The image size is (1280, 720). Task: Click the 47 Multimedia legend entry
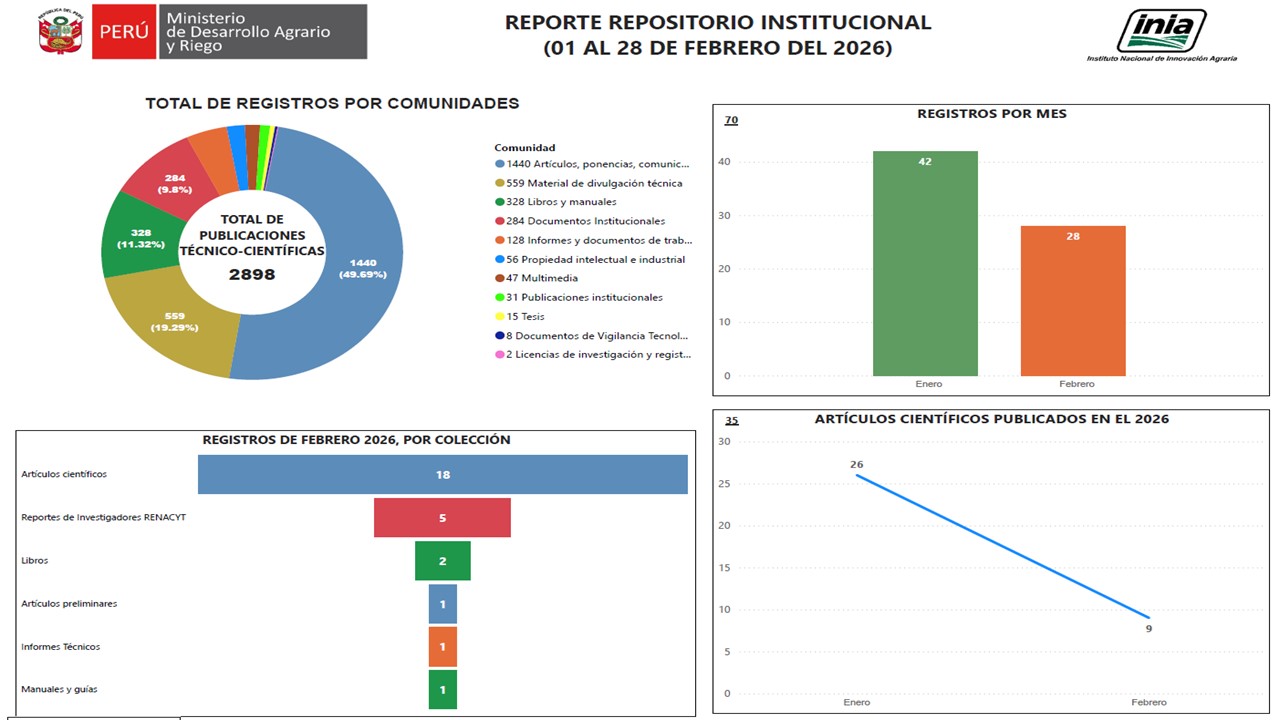[x=536, y=278]
